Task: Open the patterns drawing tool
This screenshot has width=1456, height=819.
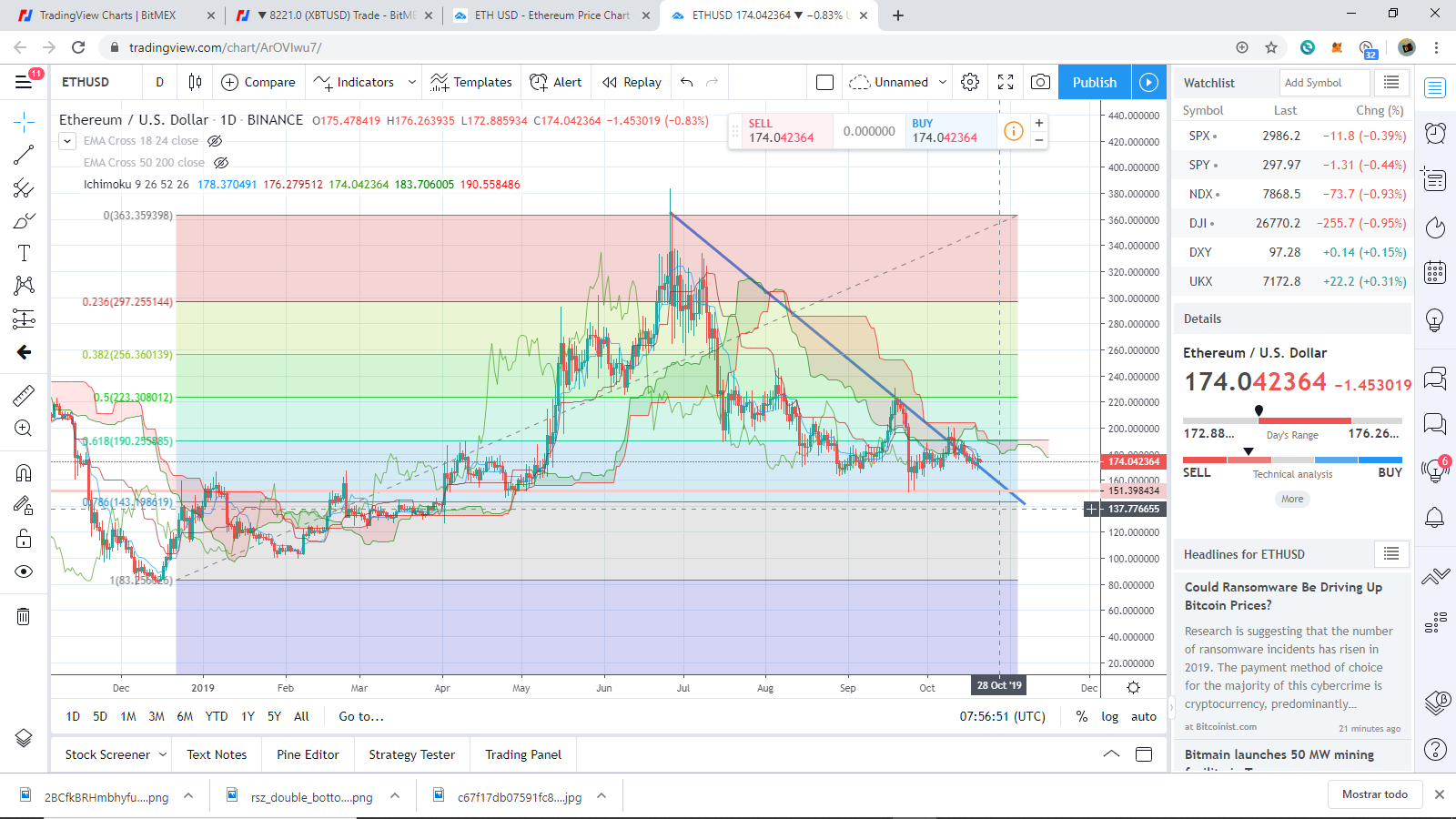Action: tap(24, 286)
